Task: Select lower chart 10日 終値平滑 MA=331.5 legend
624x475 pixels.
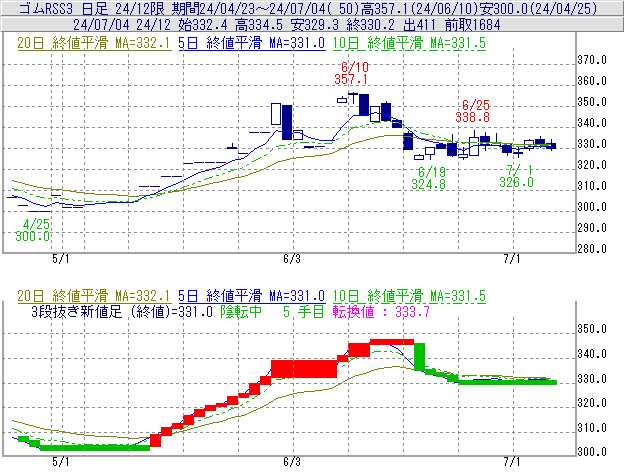Action: pyautogui.click(x=409, y=296)
